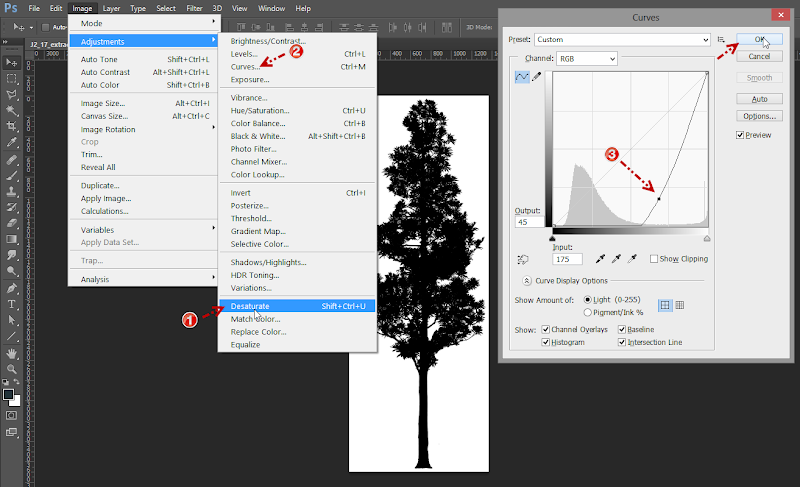The image size is (800, 487).
Task: Toggle the Intersection Line checkbox
Action: [x=622, y=342]
